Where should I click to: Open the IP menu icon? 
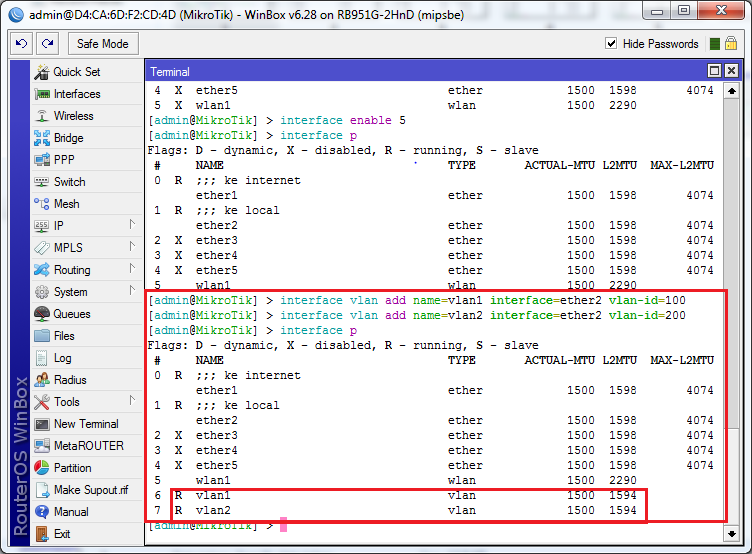(42, 226)
